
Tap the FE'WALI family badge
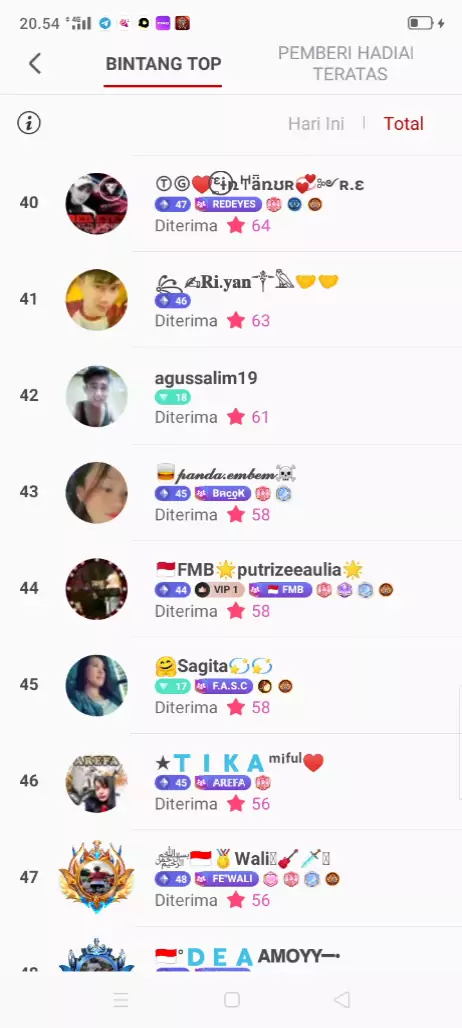(x=227, y=879)
